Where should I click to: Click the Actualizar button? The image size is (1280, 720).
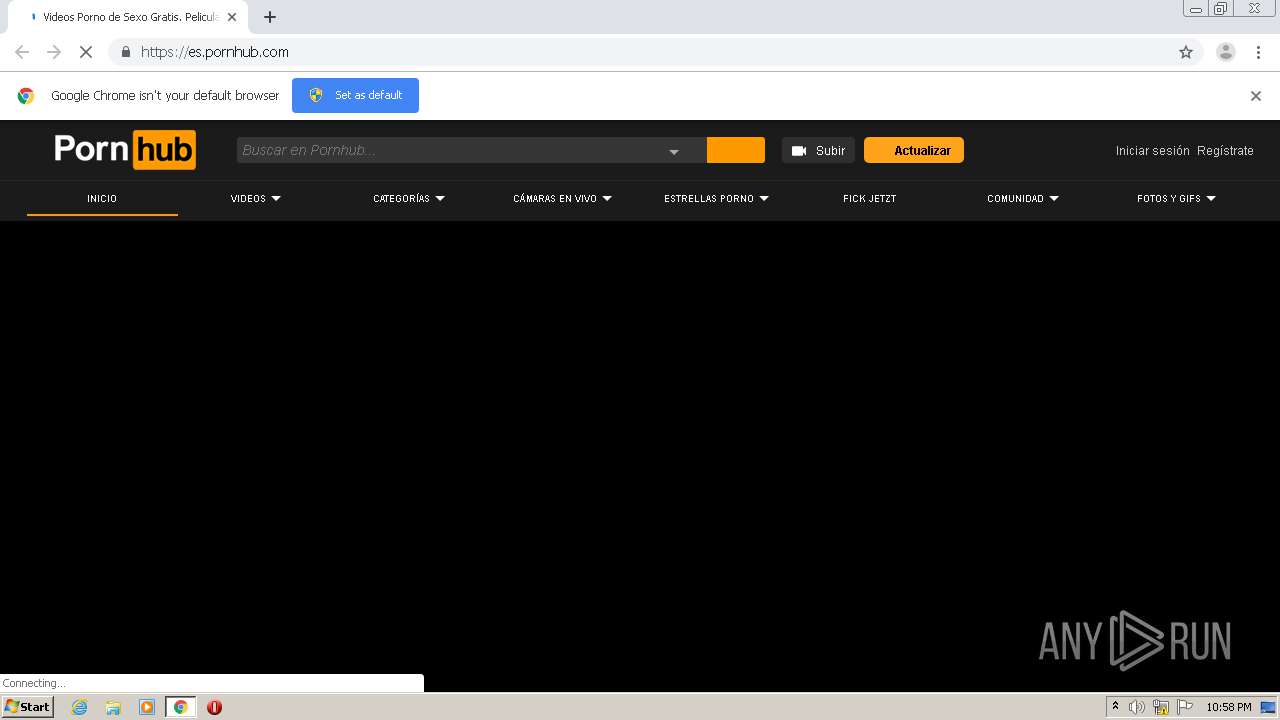click(x=914, y=150)
